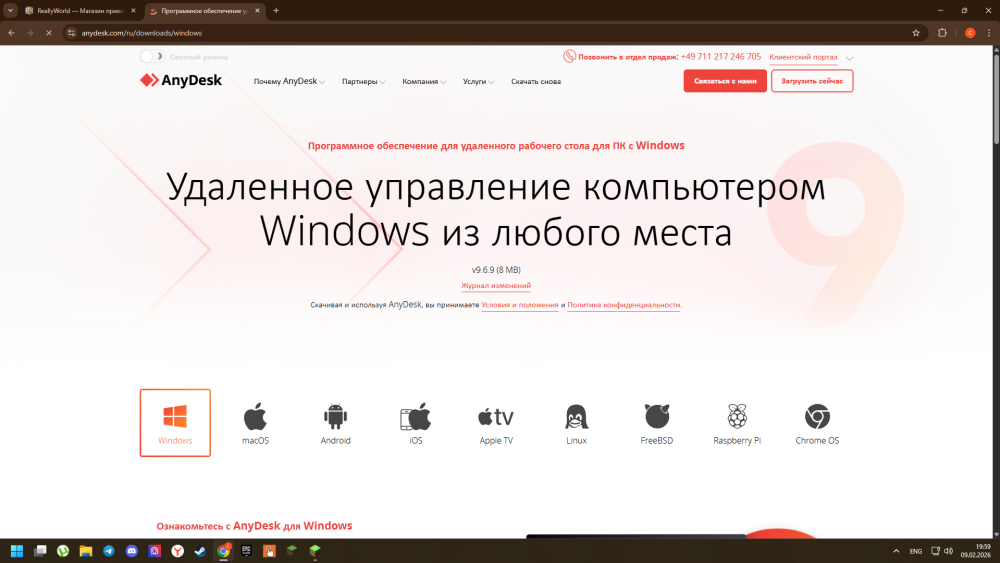Stop loading the page
The image size is (1000, 563).
48,33
